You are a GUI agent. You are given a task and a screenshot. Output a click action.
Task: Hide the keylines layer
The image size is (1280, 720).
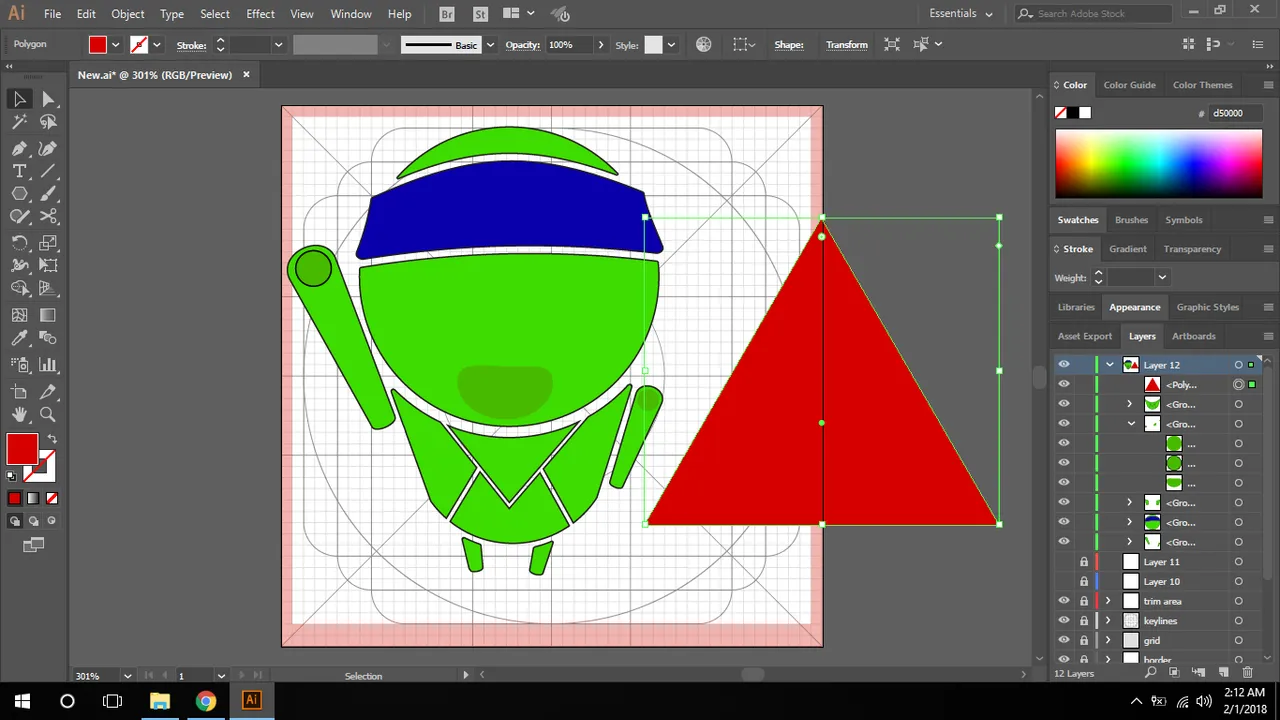point(1064,621)
